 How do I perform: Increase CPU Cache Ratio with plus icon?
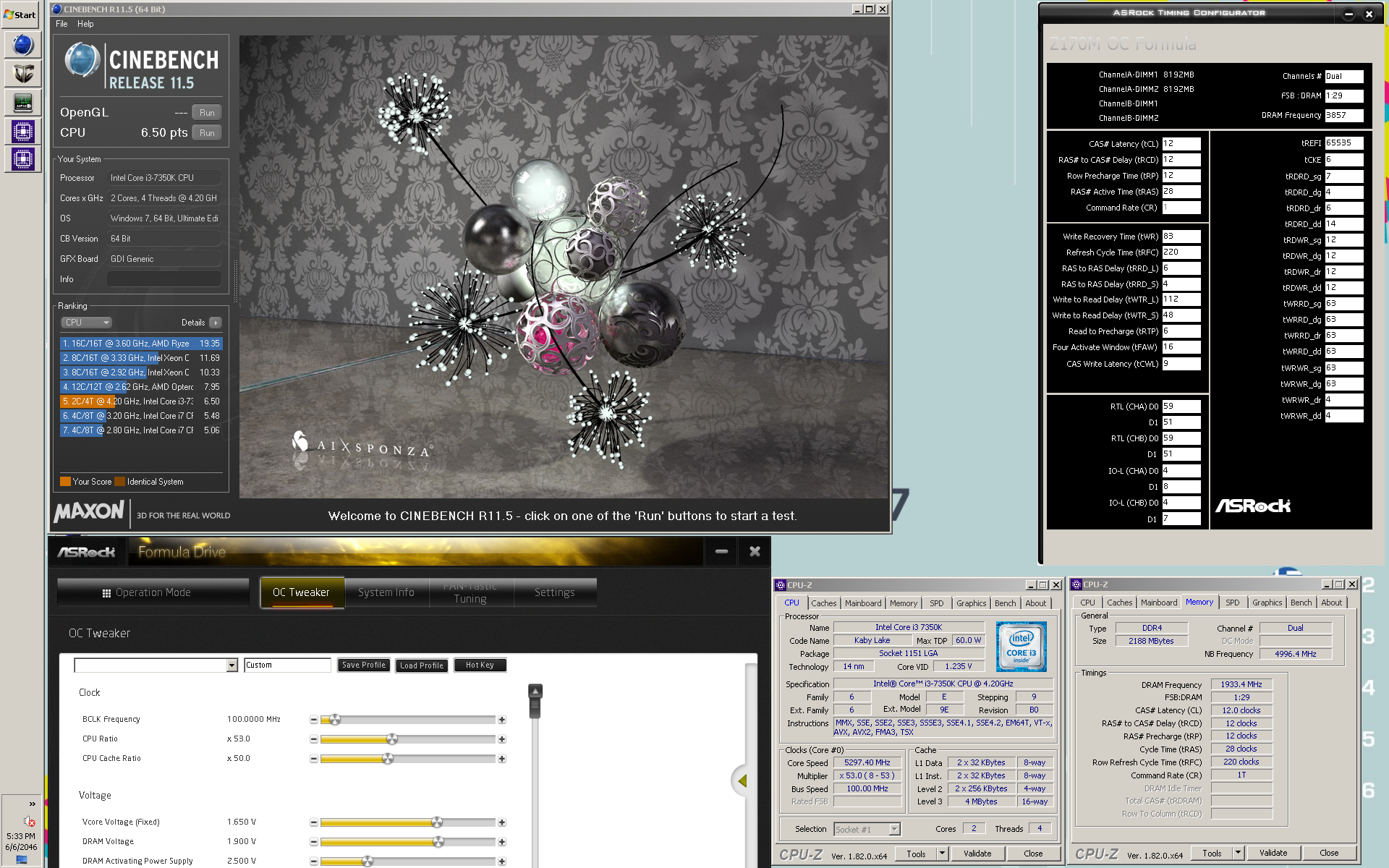[501, 759]
